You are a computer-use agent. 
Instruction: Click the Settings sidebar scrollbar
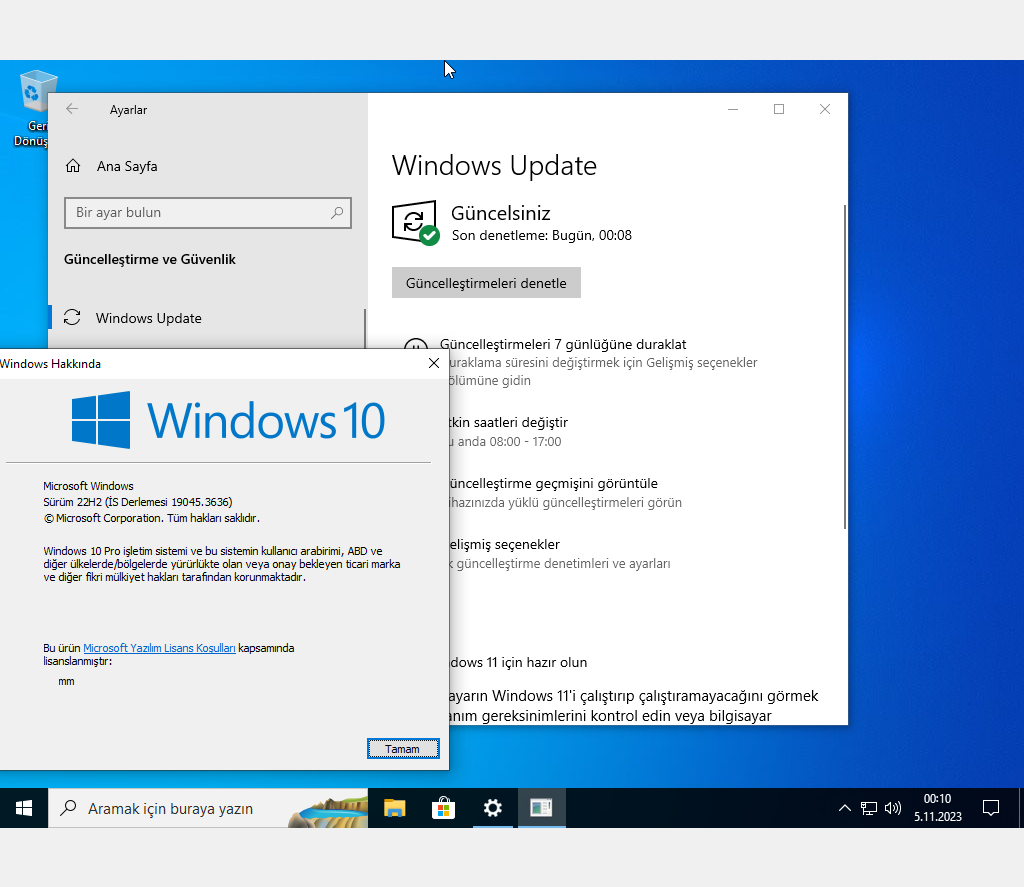[x=364, y=328]
